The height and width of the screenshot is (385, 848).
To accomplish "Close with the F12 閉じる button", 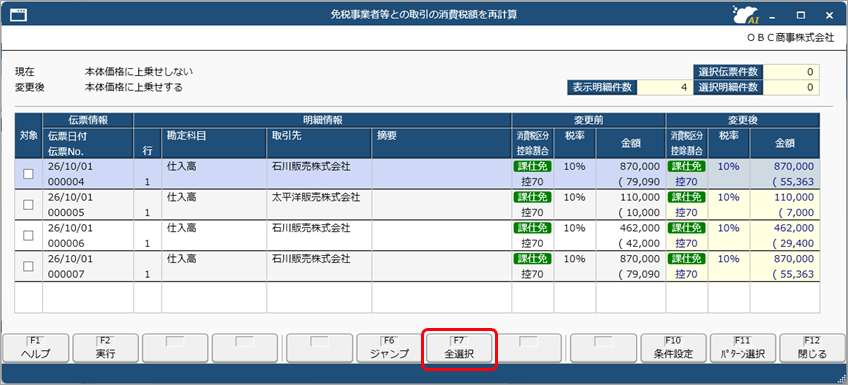I will pos(813,348).
